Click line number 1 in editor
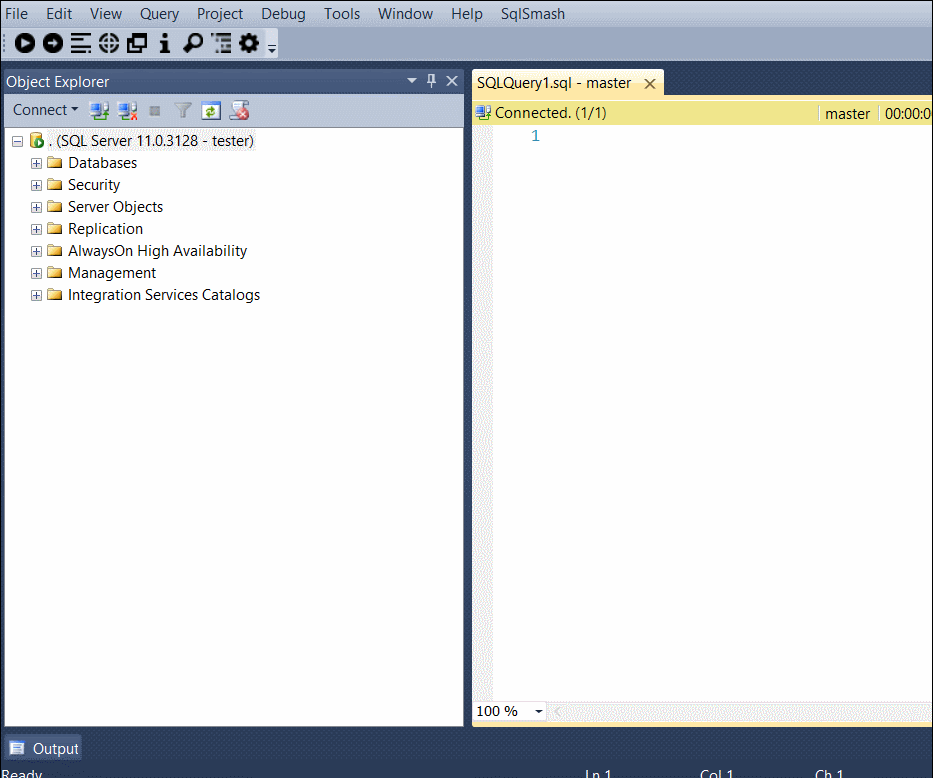The height and width of the screenshot is (778, 933). click(536, 136)
